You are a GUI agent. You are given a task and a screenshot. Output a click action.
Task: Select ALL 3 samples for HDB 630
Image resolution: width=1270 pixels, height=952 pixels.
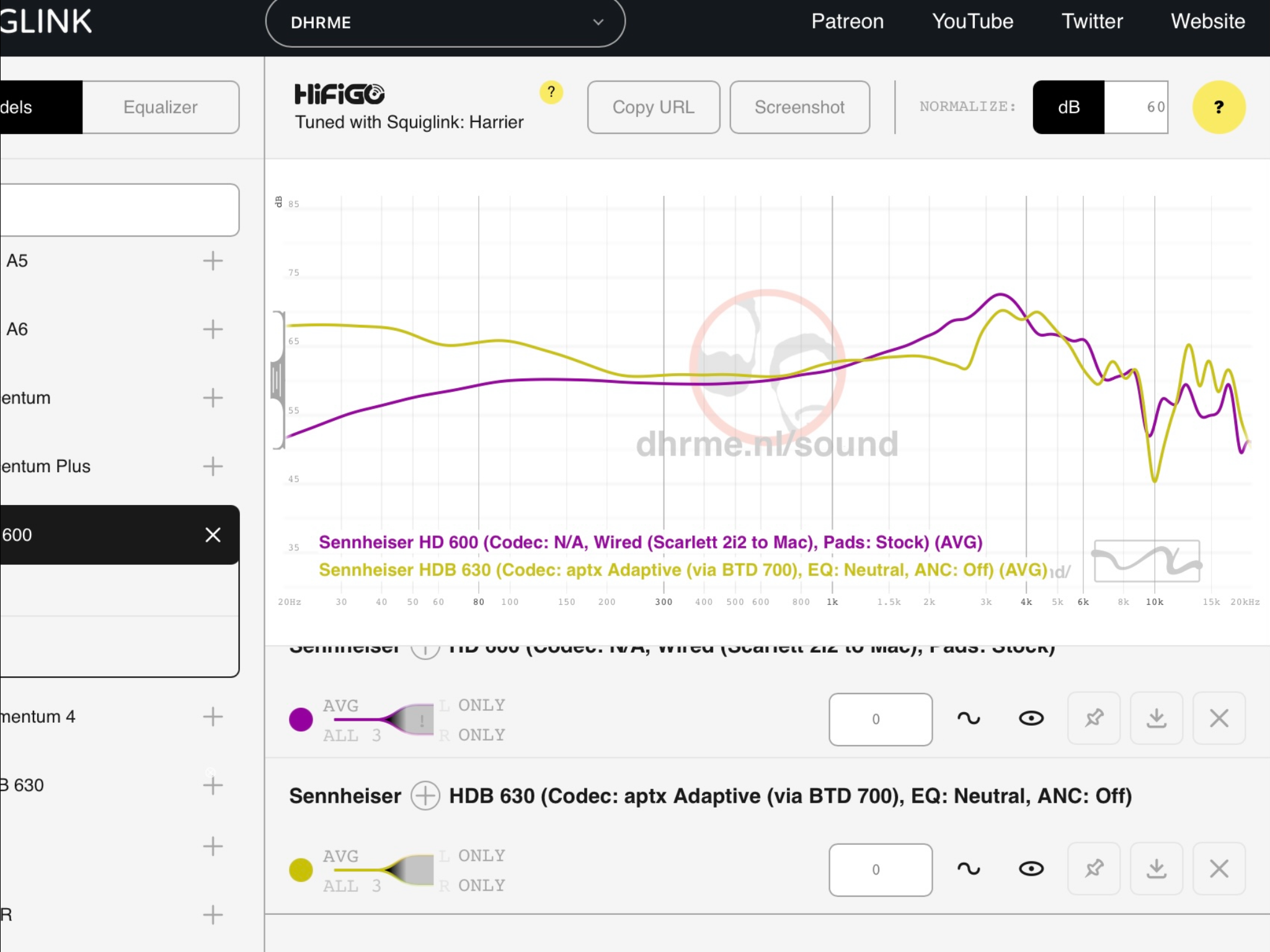(x=352, y=886)
